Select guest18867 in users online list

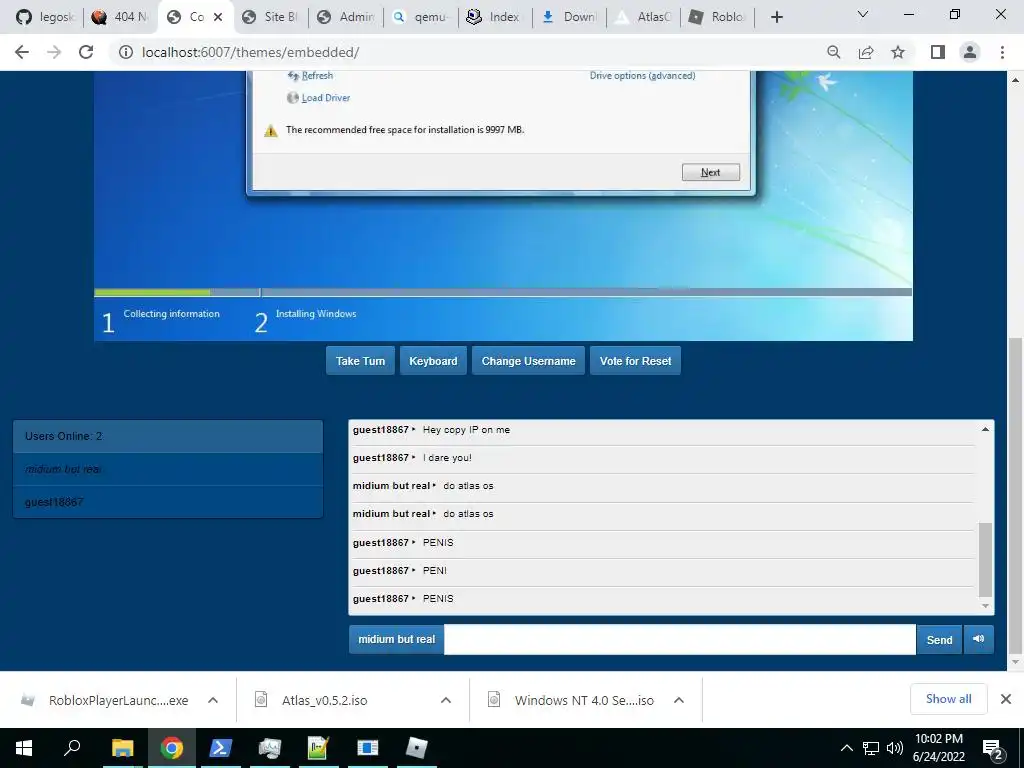click(x=168, y=502)
